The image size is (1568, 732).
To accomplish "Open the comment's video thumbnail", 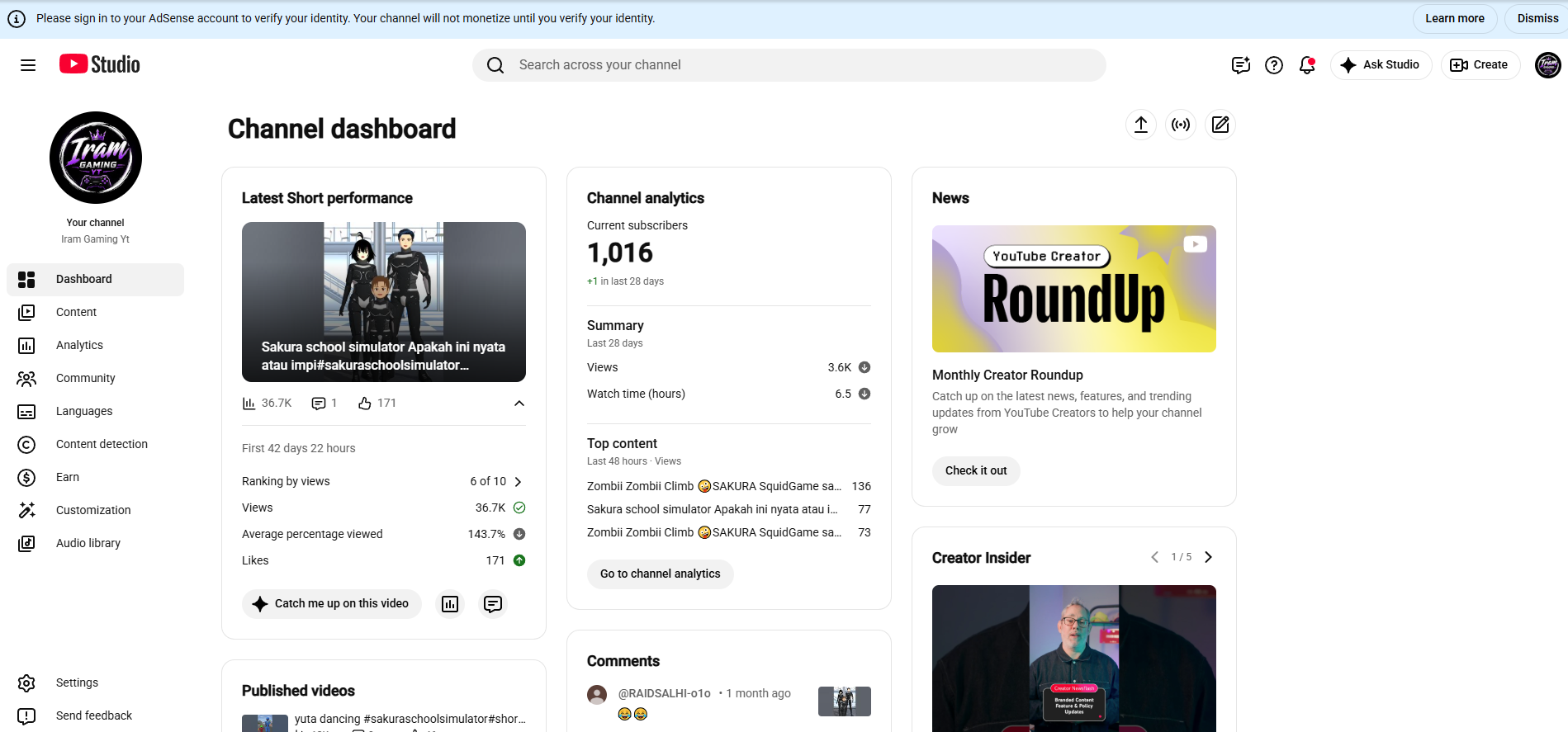I will (x=845, y=701).
